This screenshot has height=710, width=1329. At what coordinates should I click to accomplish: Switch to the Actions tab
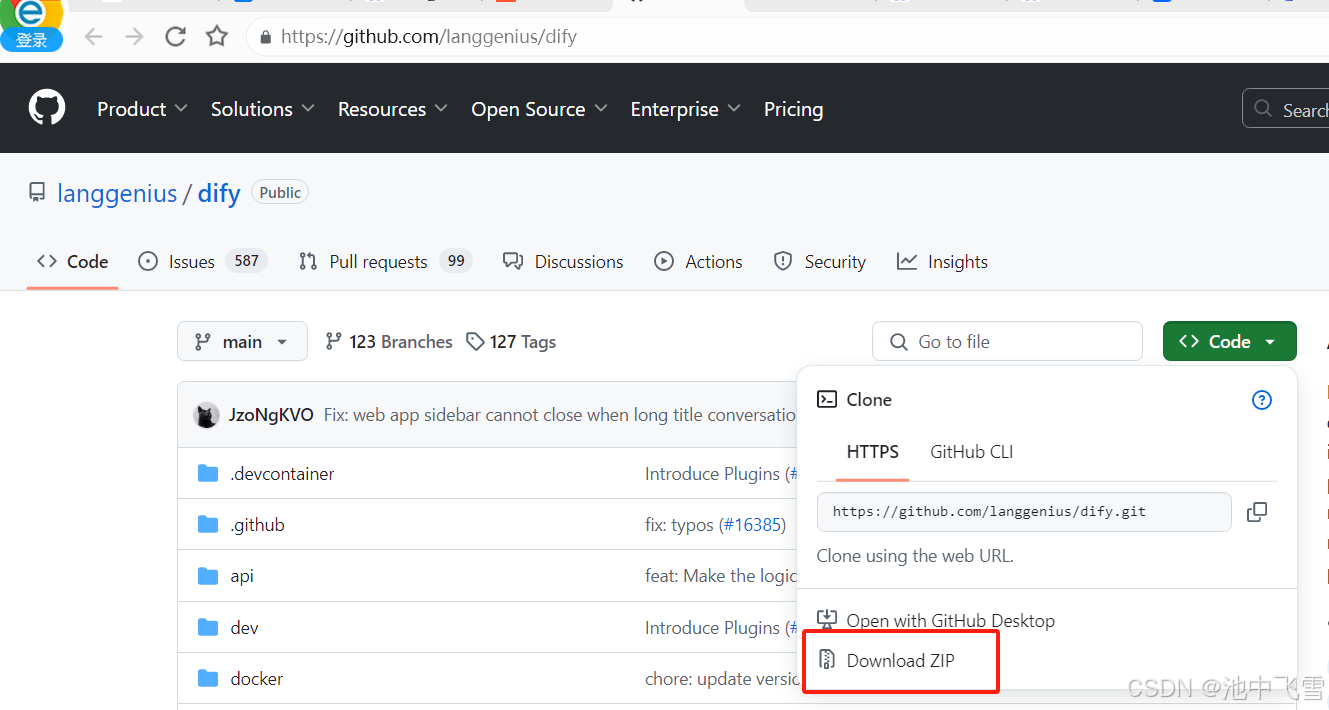[698, 261]
